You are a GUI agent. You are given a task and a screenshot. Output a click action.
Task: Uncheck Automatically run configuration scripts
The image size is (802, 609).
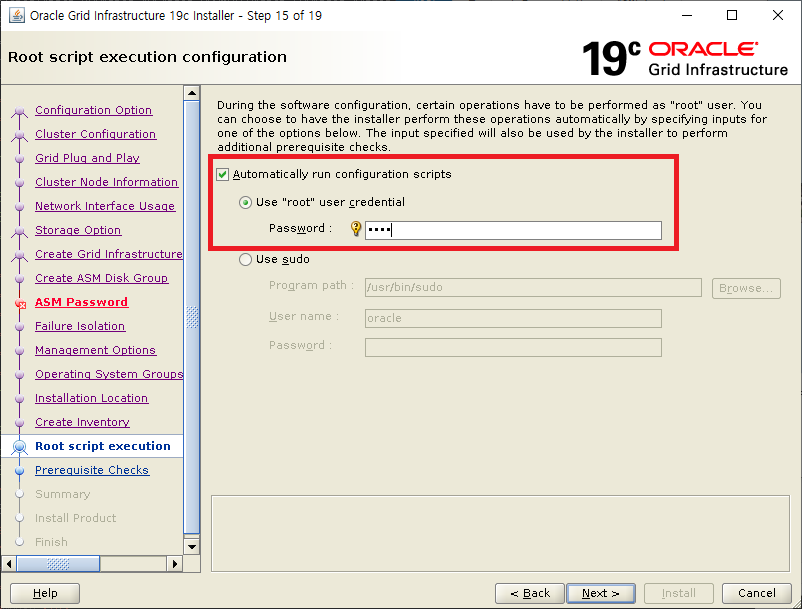[222, 174]
